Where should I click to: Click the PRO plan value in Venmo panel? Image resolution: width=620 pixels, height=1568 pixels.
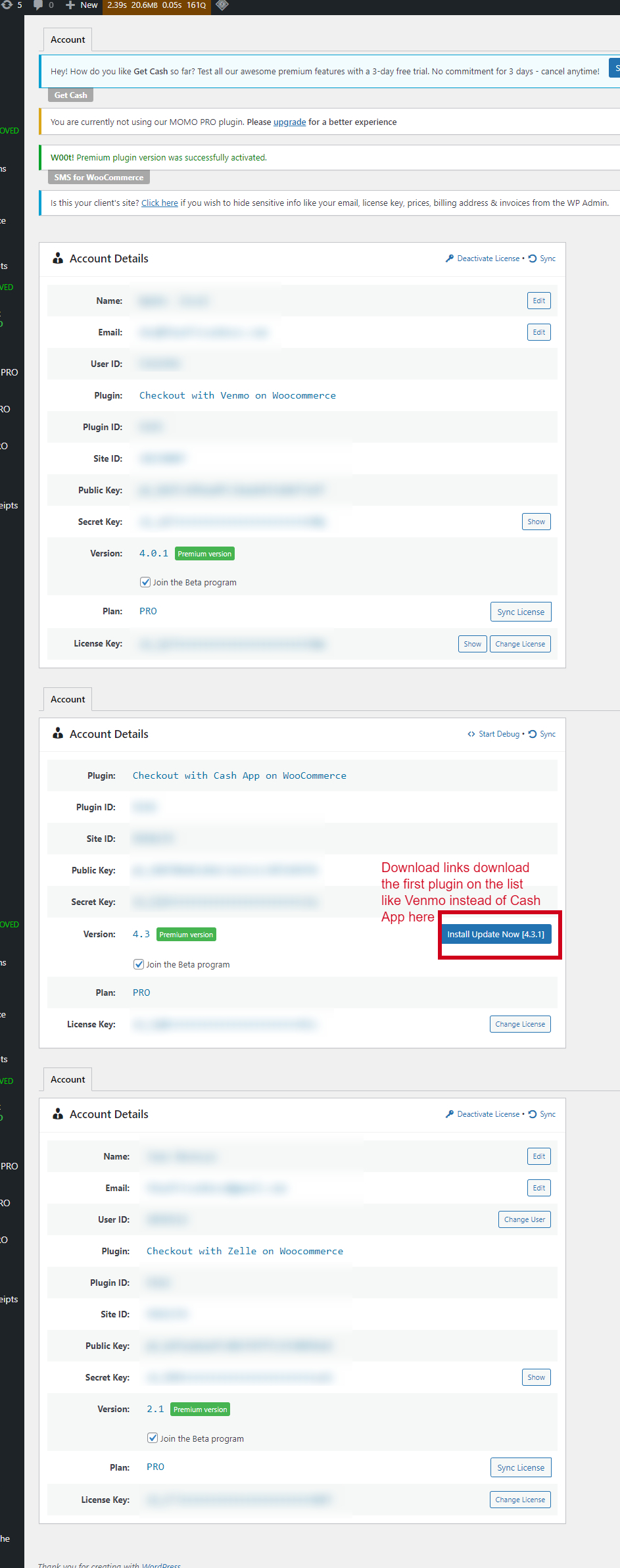pos(148,611)
